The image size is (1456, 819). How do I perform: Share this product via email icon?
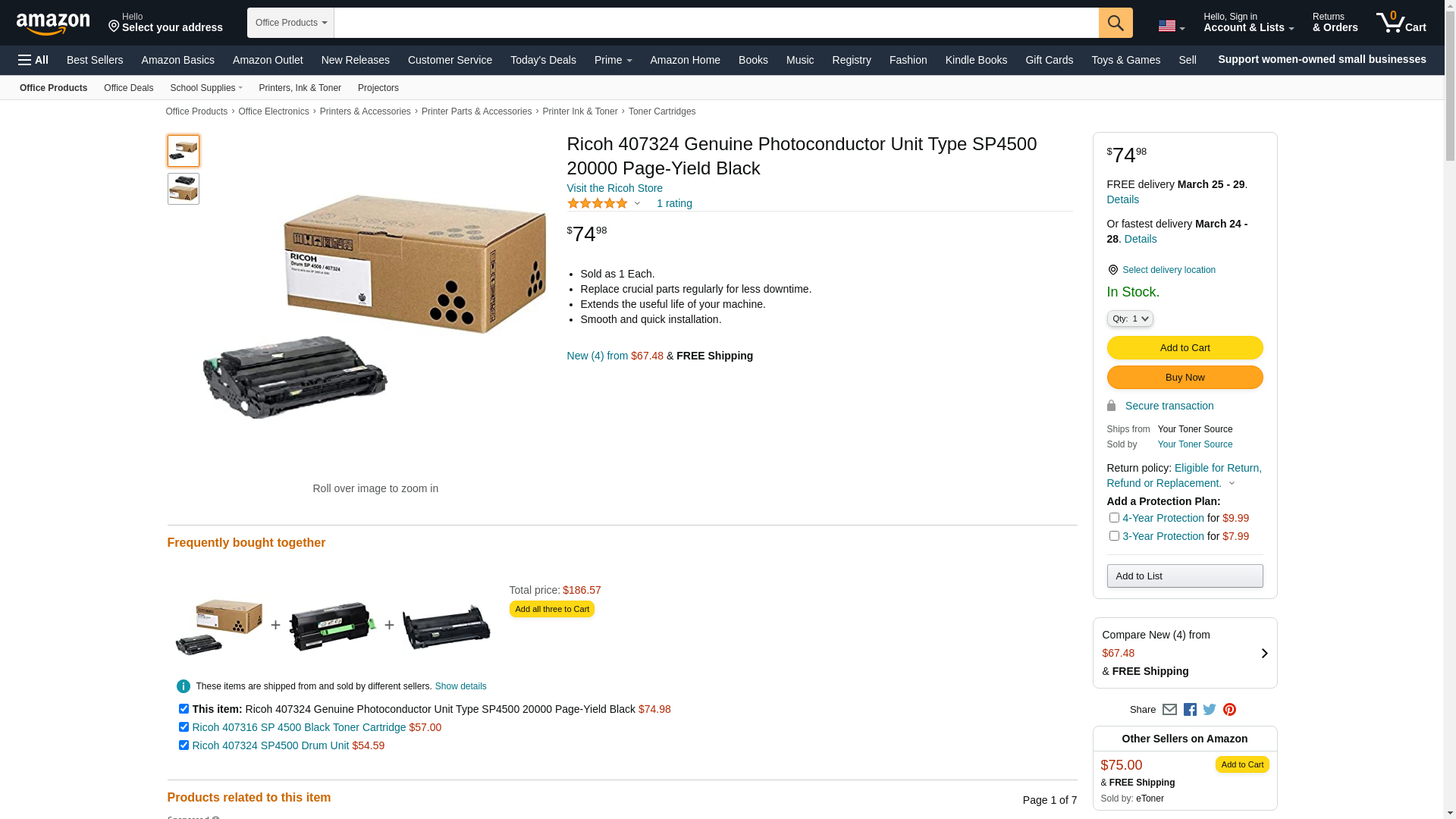[1169, 710]
